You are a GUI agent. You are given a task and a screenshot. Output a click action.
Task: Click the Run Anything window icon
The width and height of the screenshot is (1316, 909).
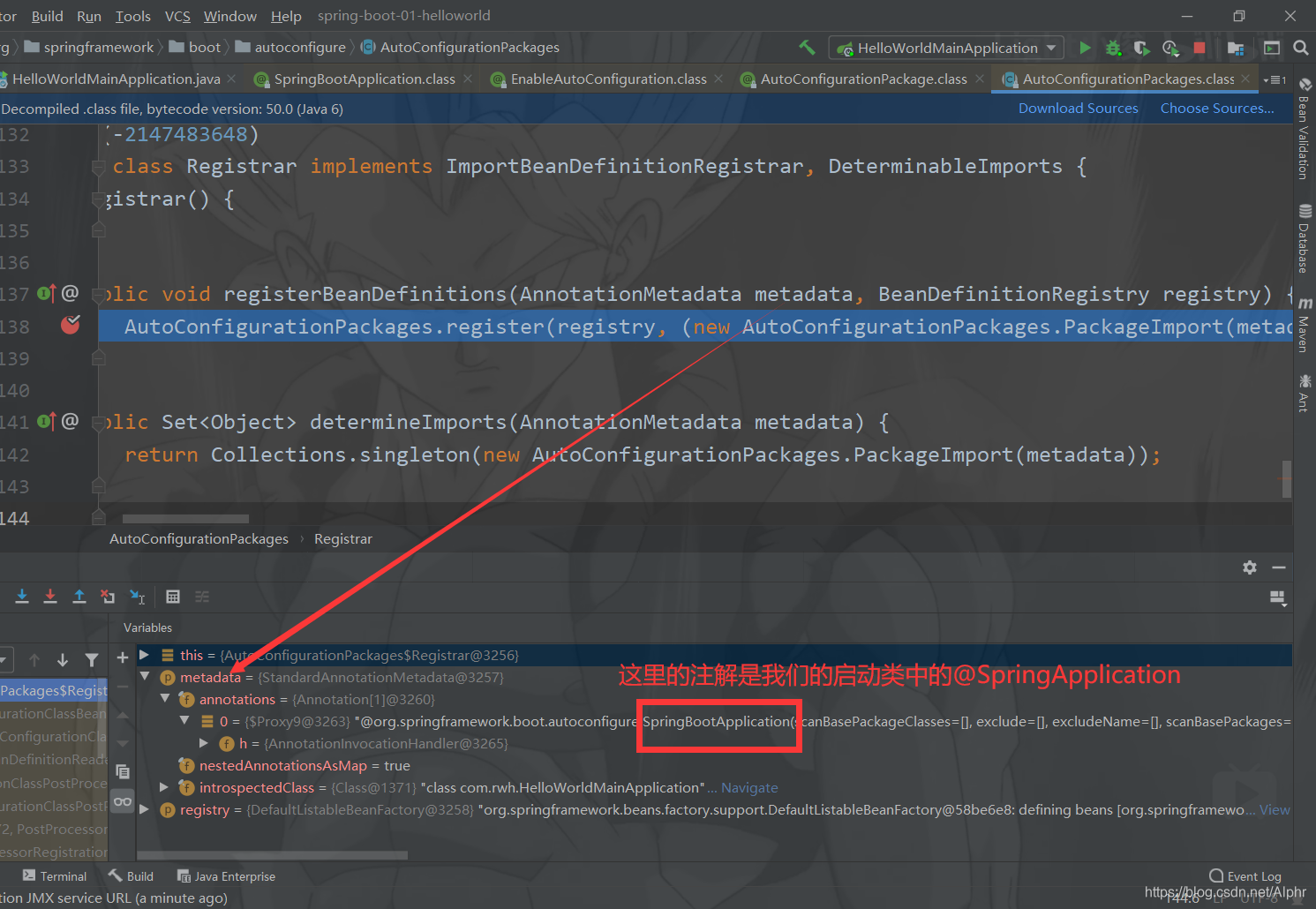pos(1272,48)
